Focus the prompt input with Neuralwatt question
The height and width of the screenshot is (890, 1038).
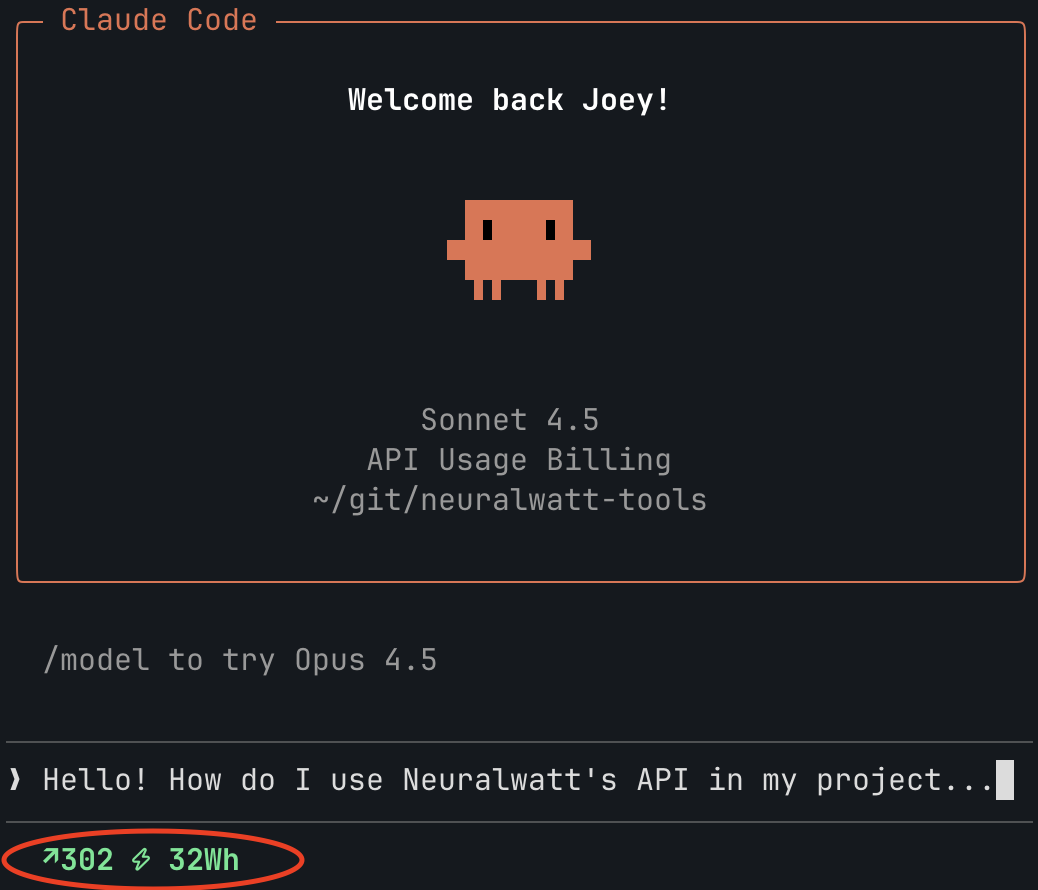[x=519, y=781]
